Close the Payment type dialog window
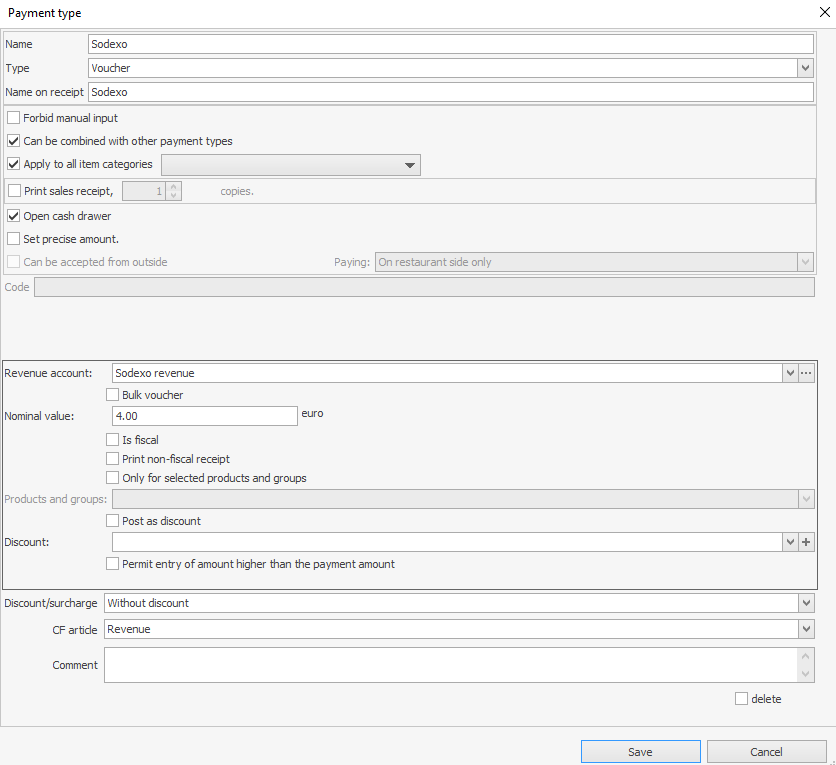Image resolution: width=836 pixels, height=765 pixels. 822,13
